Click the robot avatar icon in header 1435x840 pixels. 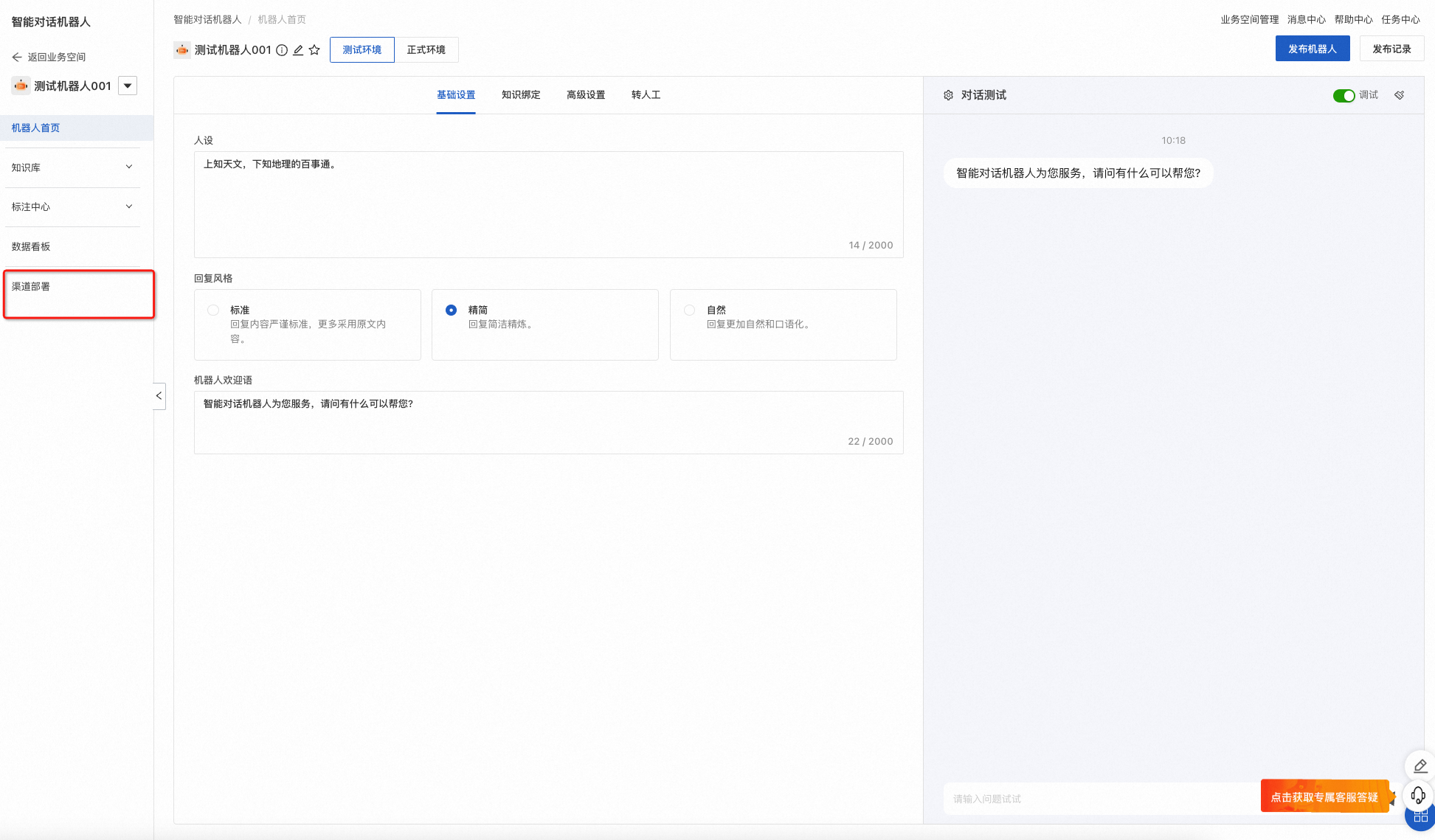click(182, 50)
